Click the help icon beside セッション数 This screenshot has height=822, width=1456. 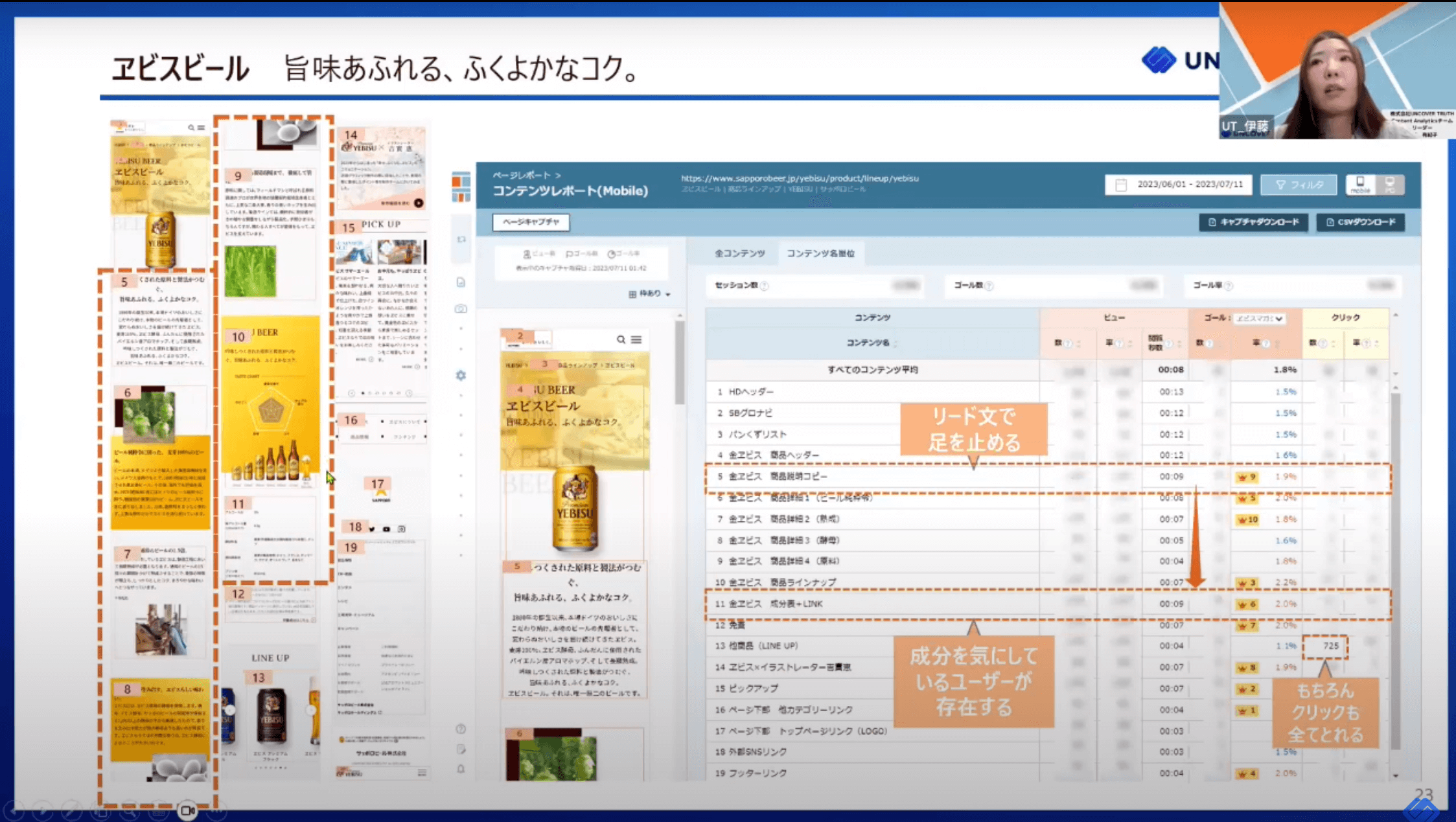[x=765, y=286]
